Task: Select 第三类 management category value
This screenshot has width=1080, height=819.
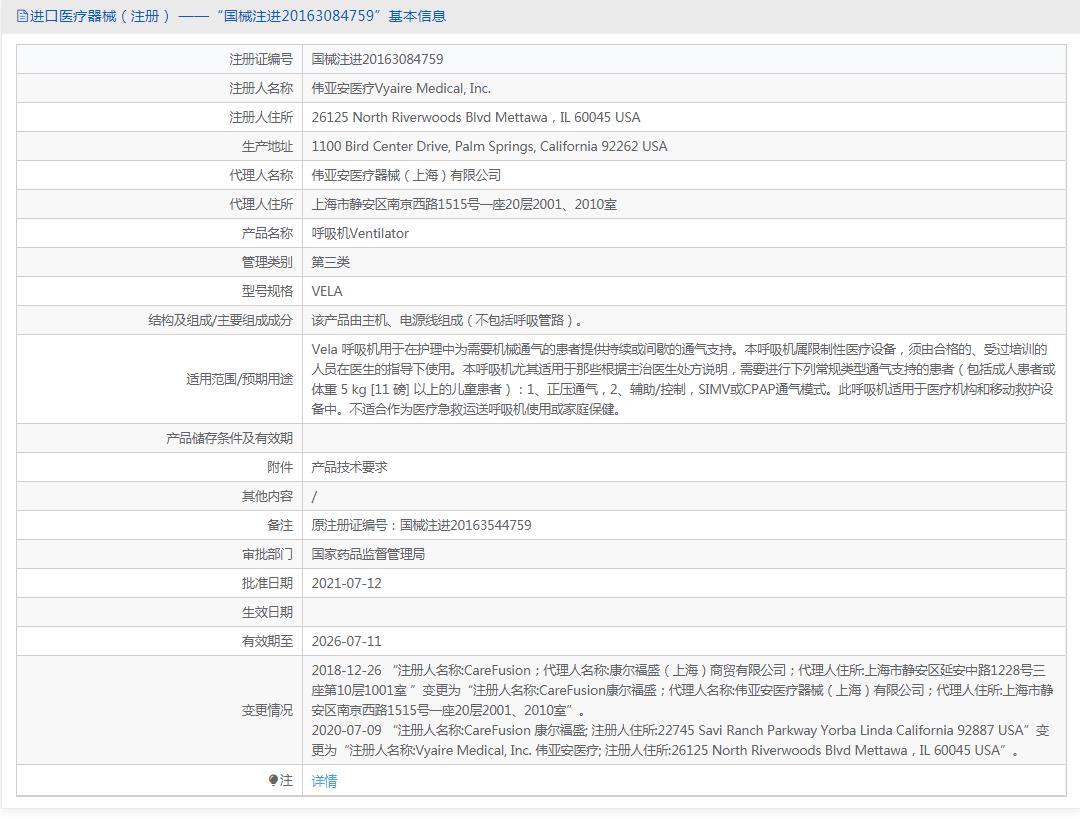Action: pyautogui.click(x=331, y=262)
